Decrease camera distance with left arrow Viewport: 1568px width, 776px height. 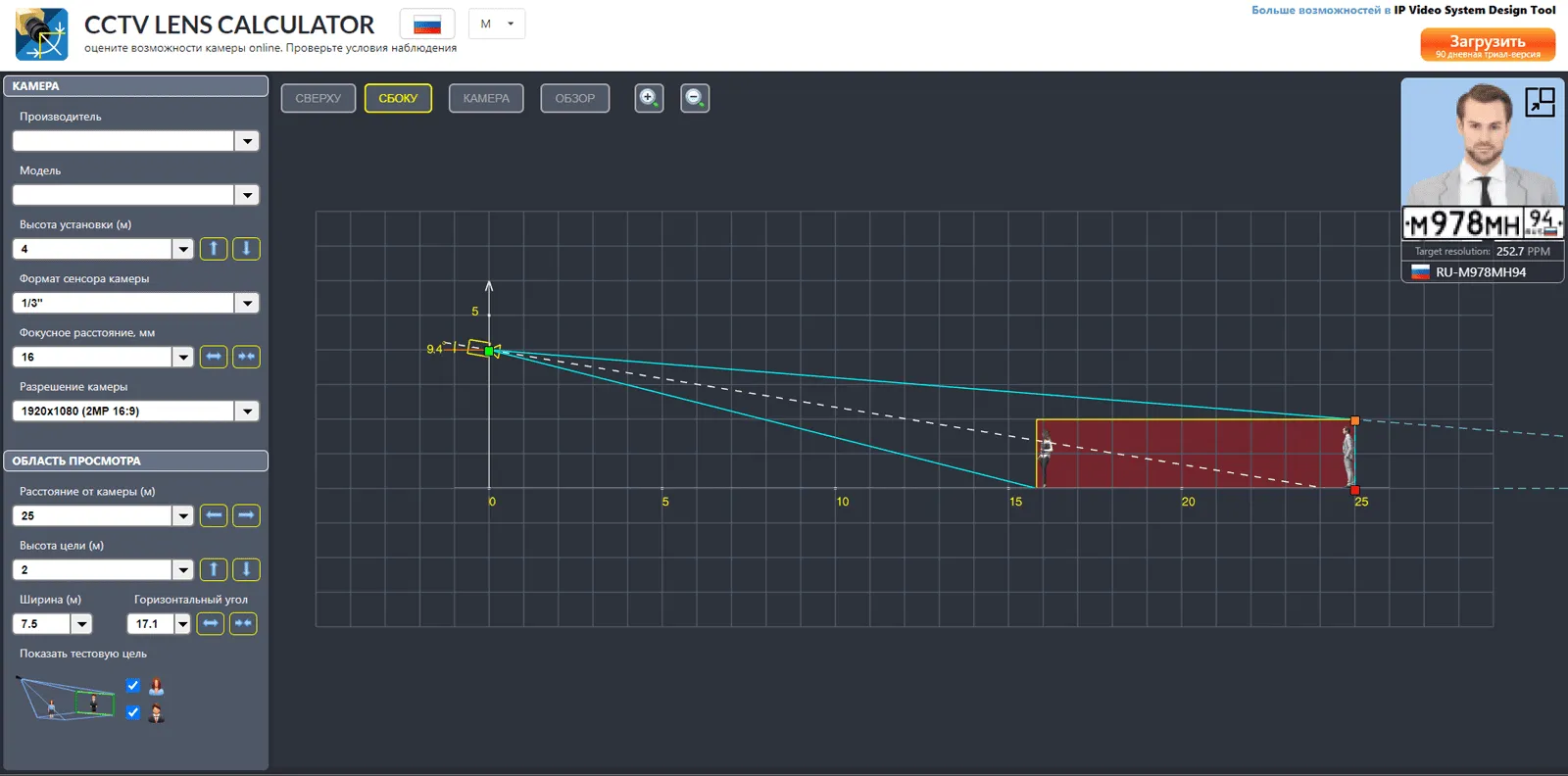(214, 515)
